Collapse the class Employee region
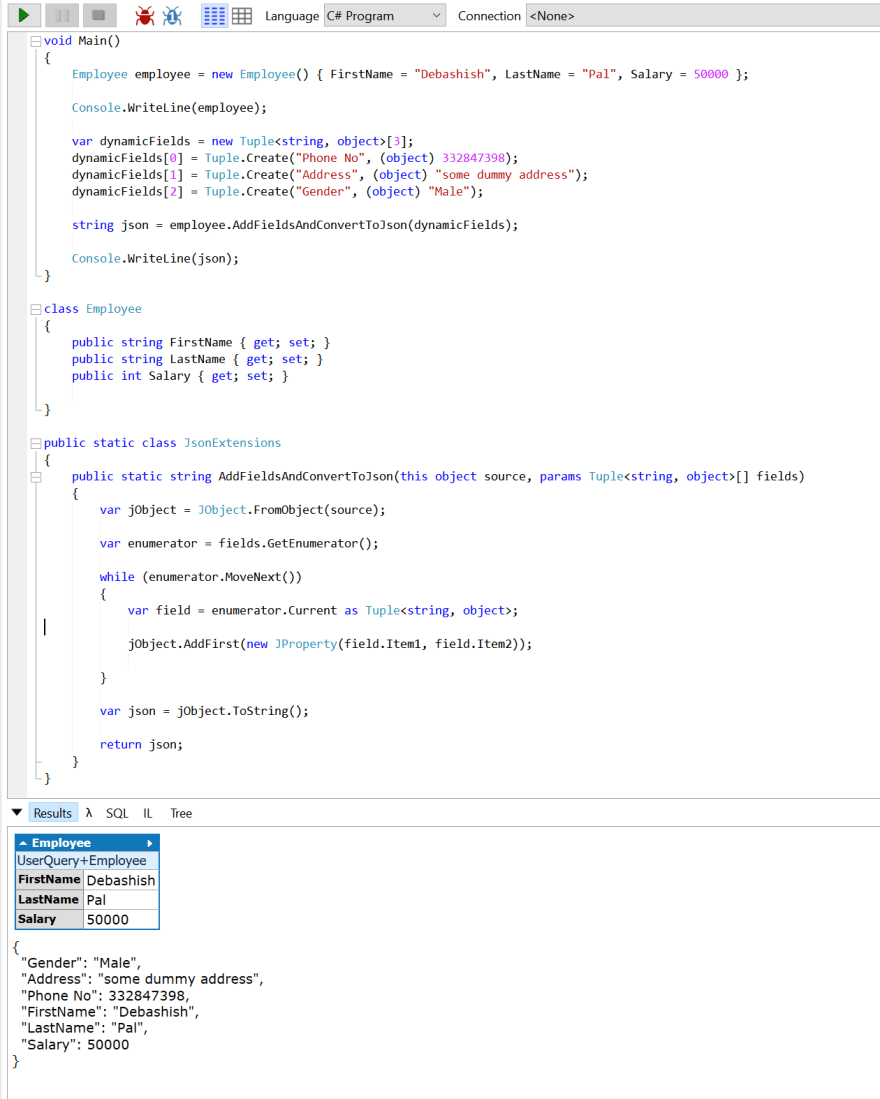Screen dimensions: 880x1099 tap(36, 309)
